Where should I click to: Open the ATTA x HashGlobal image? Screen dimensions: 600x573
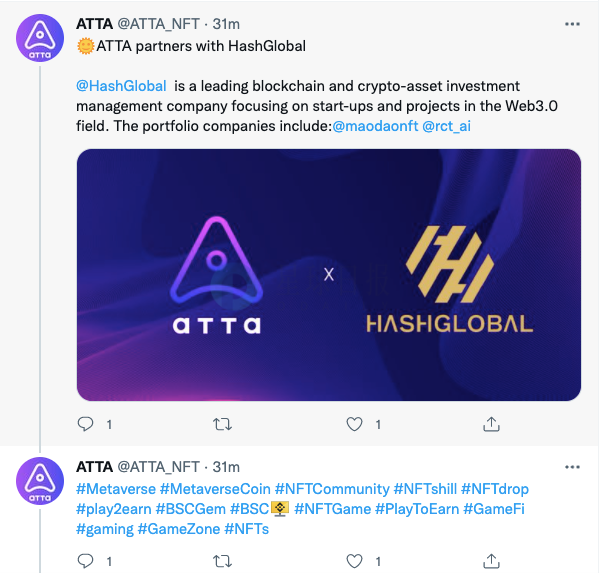click(x=329, y=275)
